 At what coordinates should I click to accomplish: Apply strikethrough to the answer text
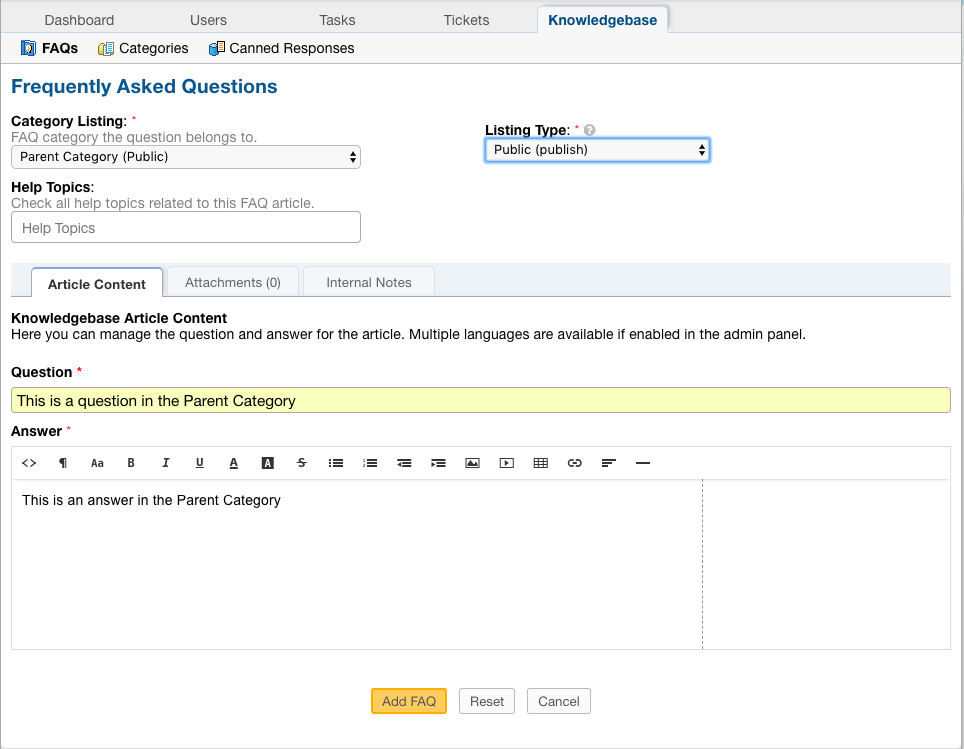point(301,463)
